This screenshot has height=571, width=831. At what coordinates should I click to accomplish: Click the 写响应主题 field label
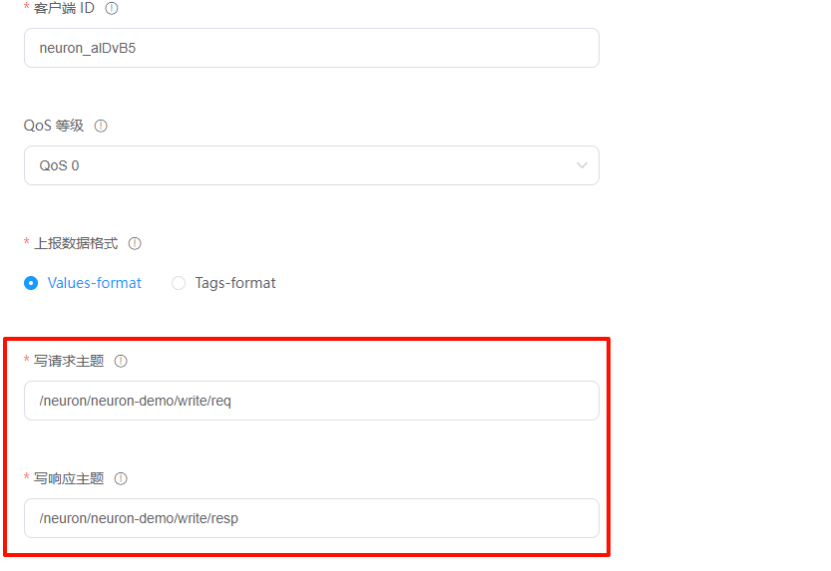tap(69, 479)
